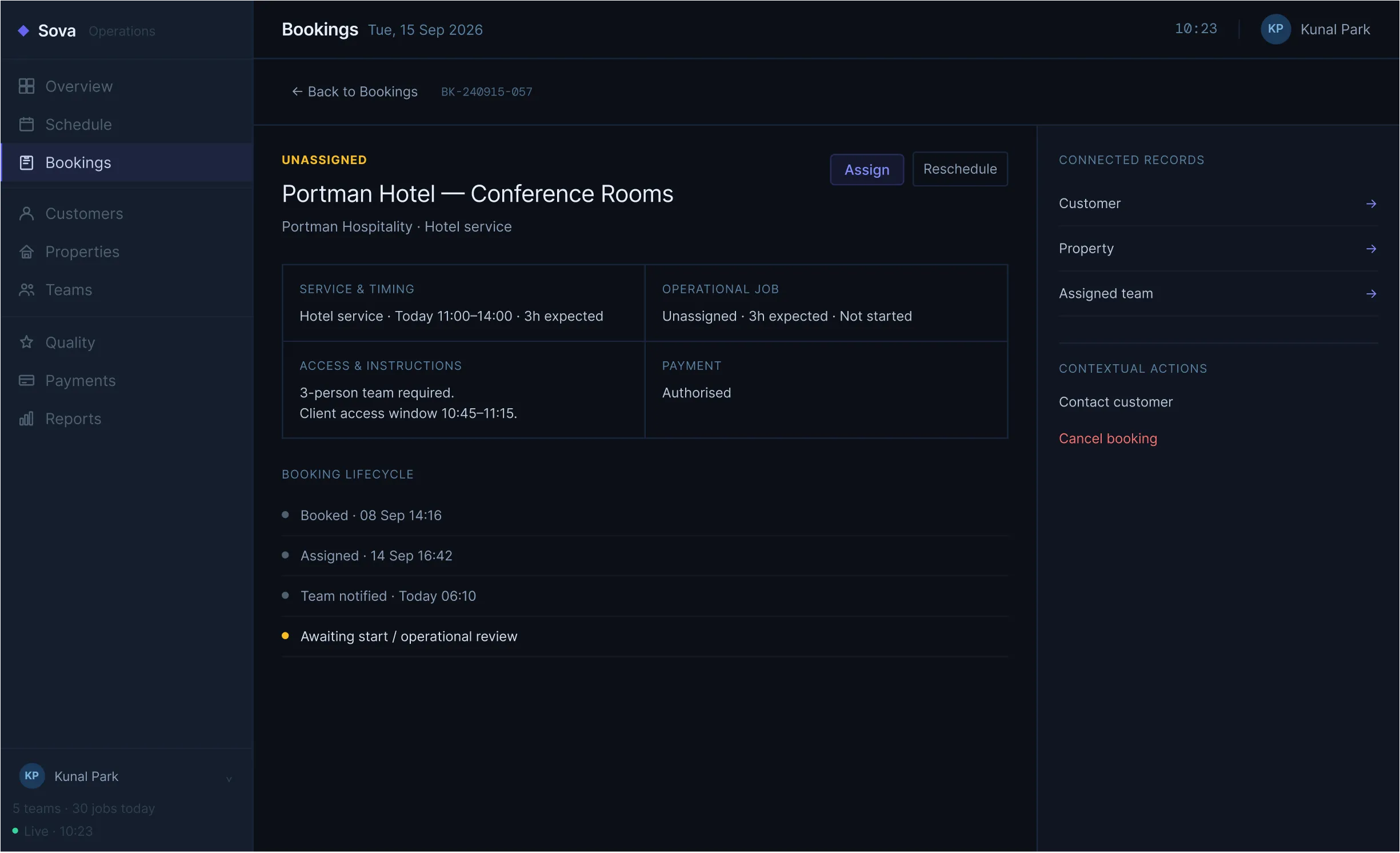Click the KP avatar in top header
Image resolution: width=1400 pixels, height=853 pixels.
coord(1275,29)
